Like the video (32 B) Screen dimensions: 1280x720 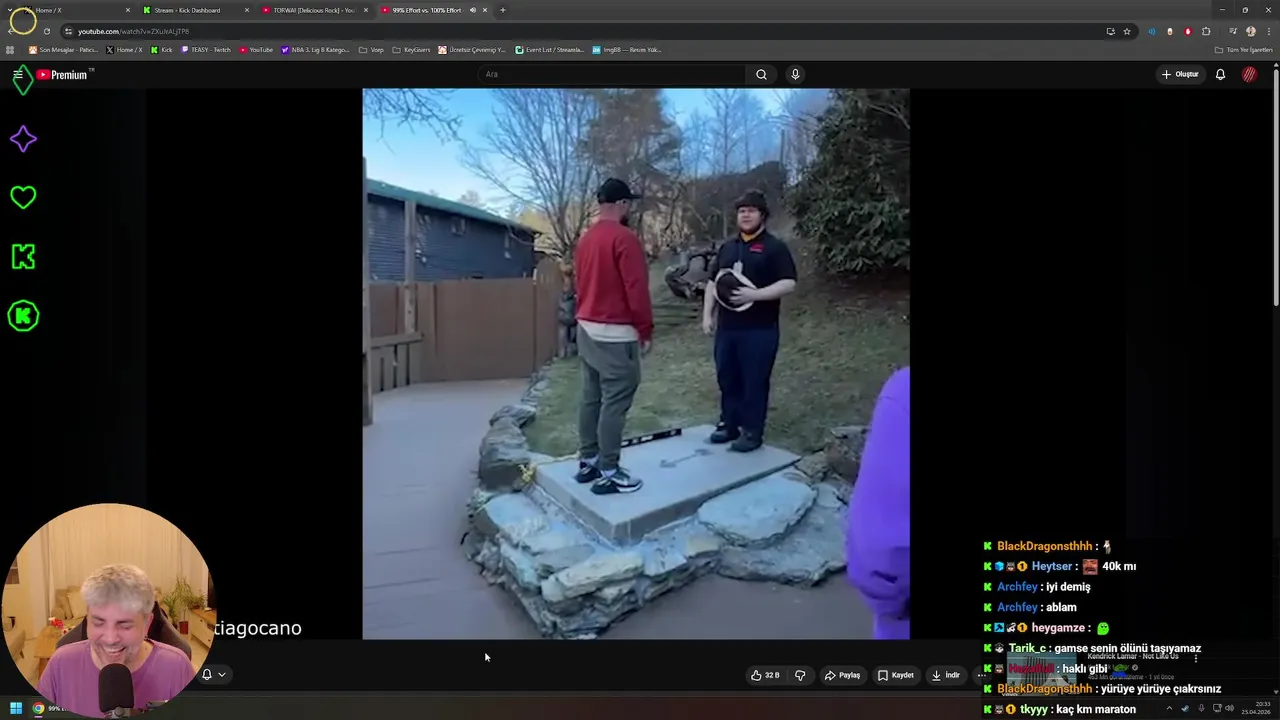coord(765,675)
